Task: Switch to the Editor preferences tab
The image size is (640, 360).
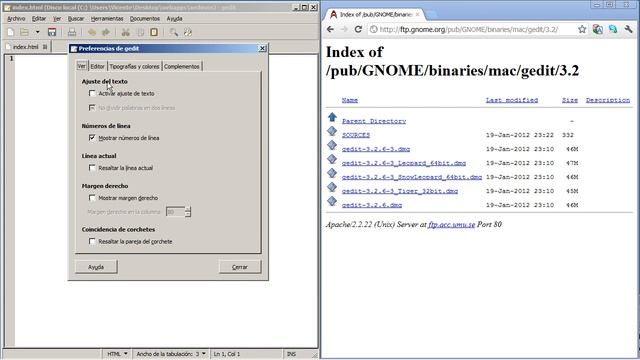Action: click(x=97, y=66)
